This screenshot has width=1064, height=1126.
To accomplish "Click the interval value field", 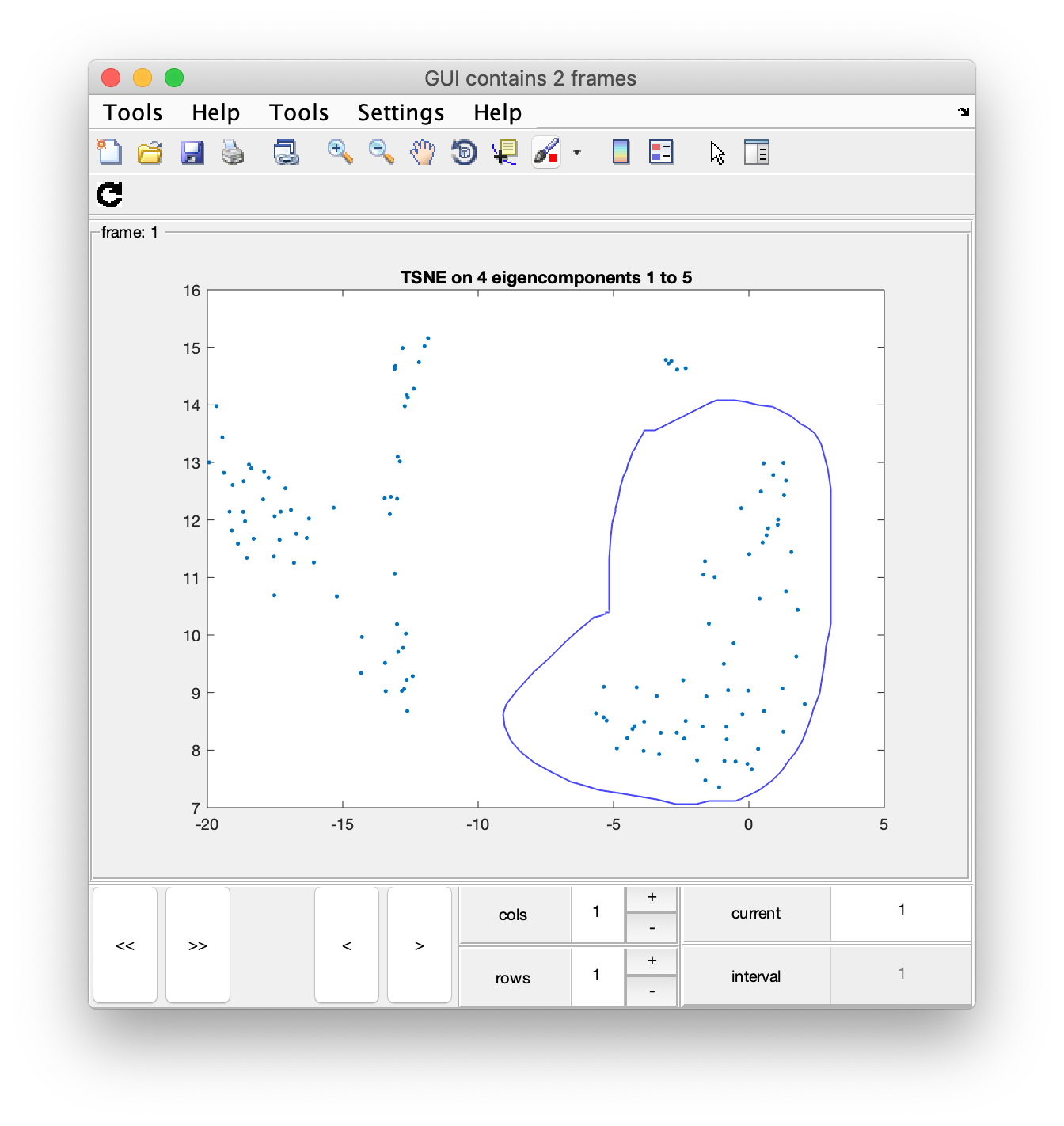I will click(x=901, y=975).
